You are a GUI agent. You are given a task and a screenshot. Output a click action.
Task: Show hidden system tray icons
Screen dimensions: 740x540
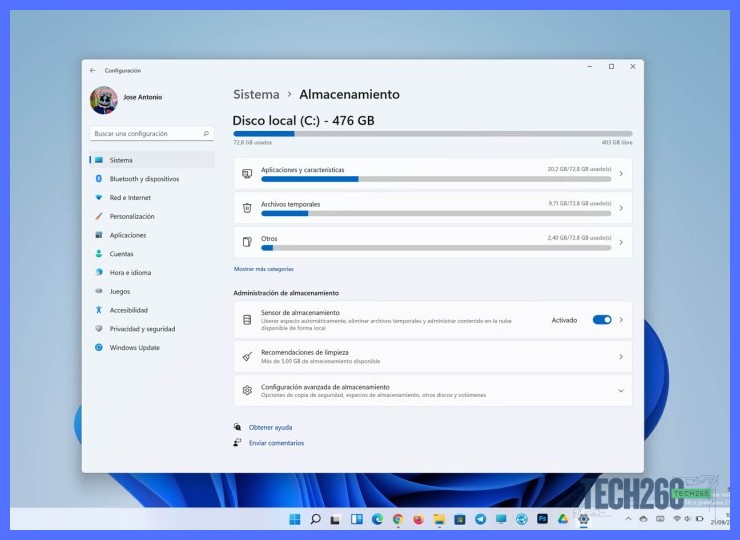pyautogui.click(x=628, y=519)
